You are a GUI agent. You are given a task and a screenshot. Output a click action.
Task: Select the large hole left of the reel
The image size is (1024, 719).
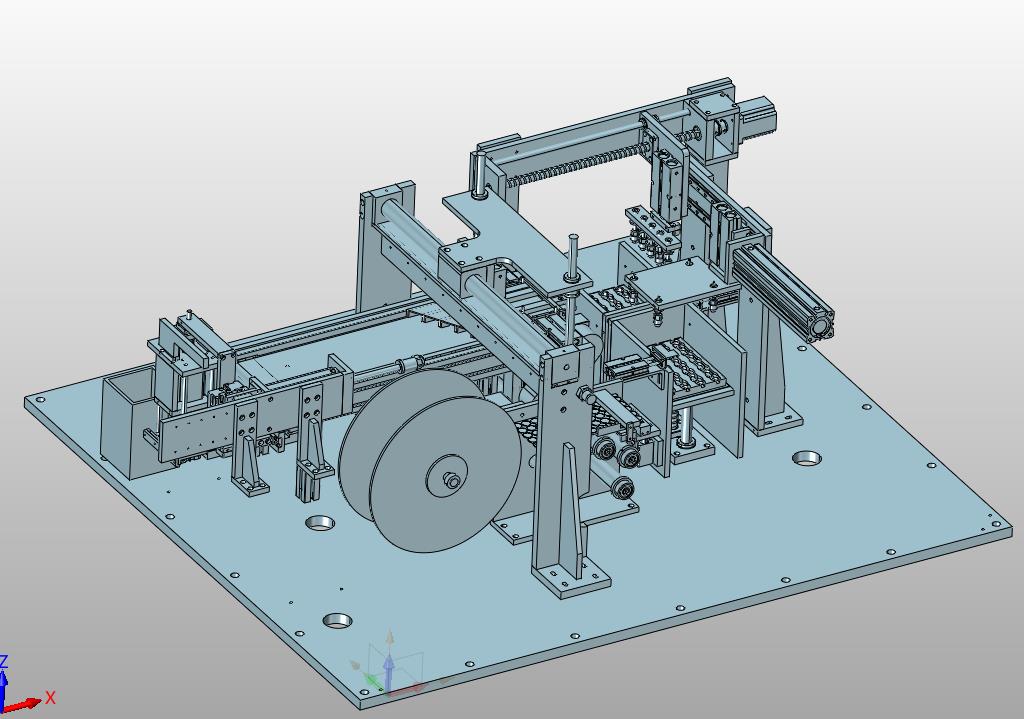[x=320, y=523]
